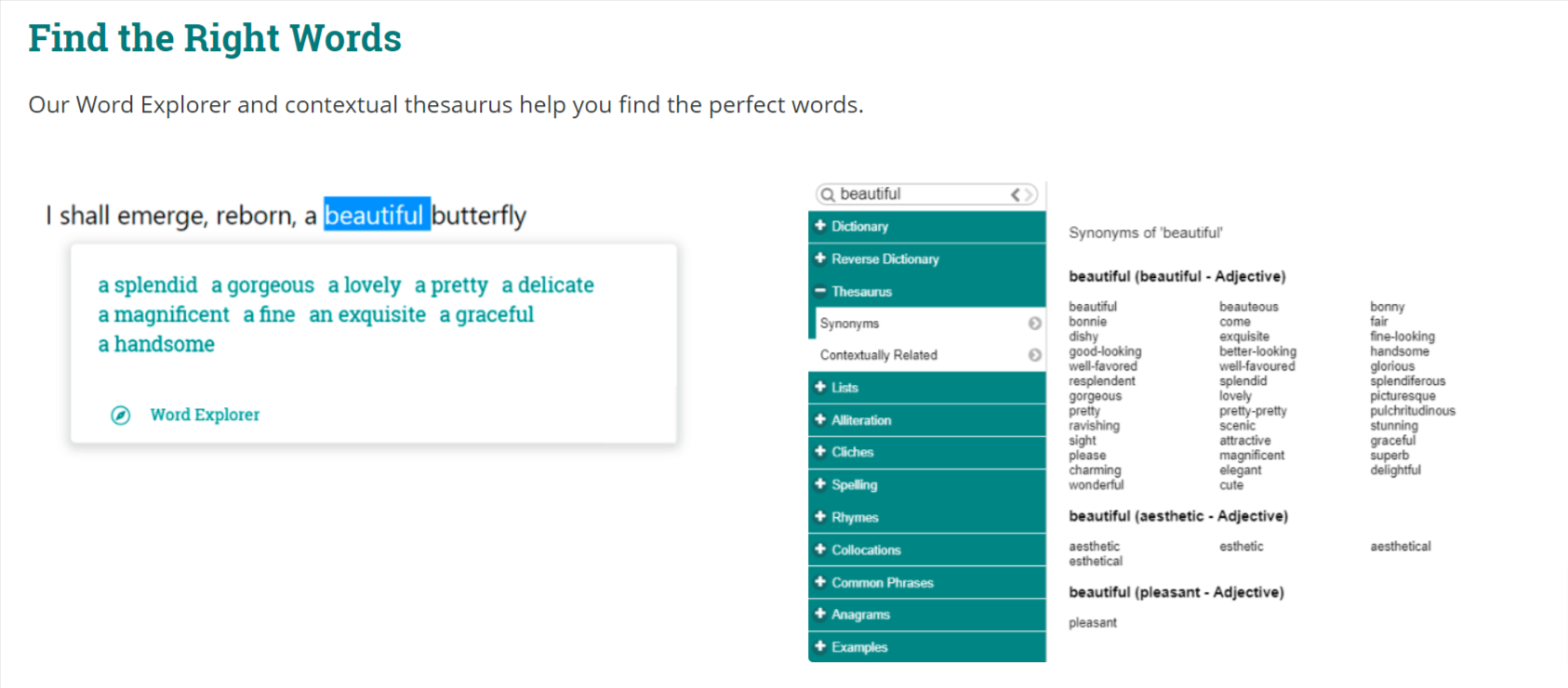The width and height of the screenshot is (1568, 688).
Task: Choose the 'a graceful' suggestion
Action: [486, 314]
